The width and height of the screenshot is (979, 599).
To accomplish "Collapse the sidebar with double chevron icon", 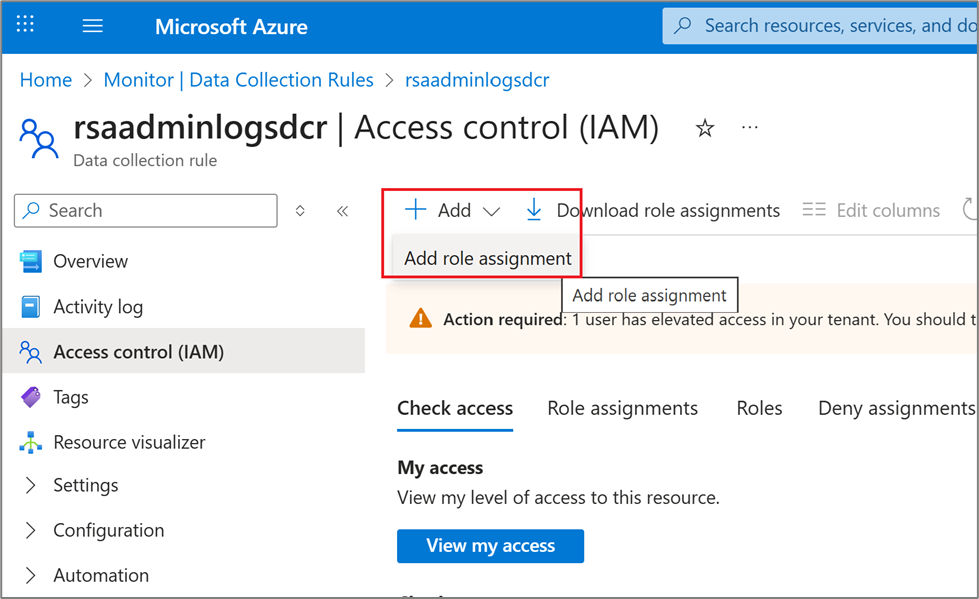I will pyautogui.click(x=342, y=211).
